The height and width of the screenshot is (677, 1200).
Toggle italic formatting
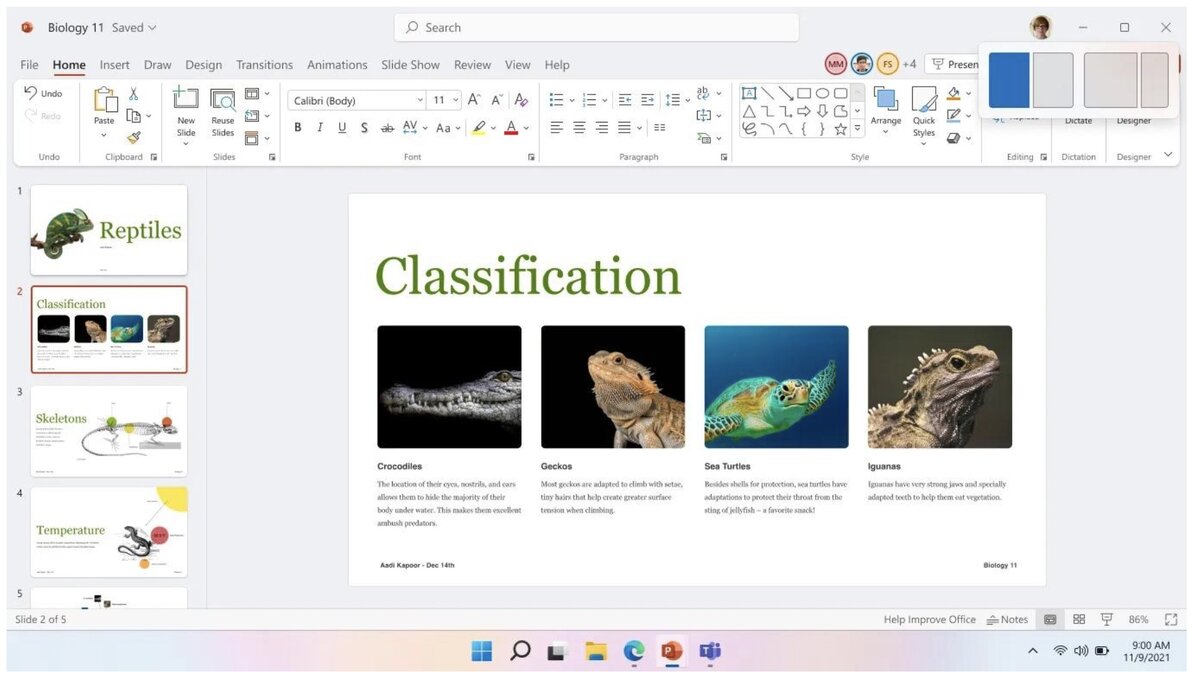[x=320, y=128]
